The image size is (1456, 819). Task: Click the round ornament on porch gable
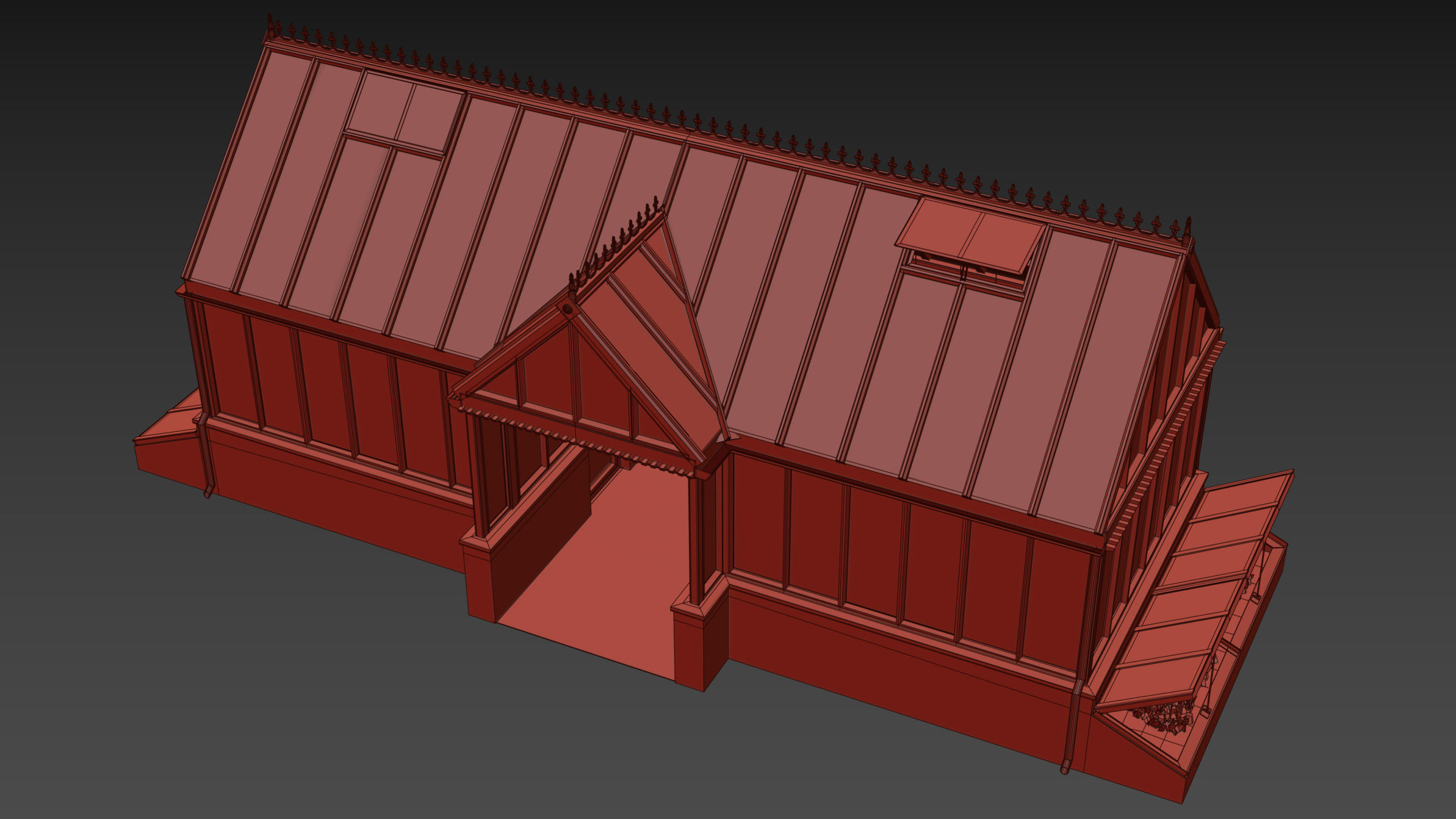click(568, 309)
